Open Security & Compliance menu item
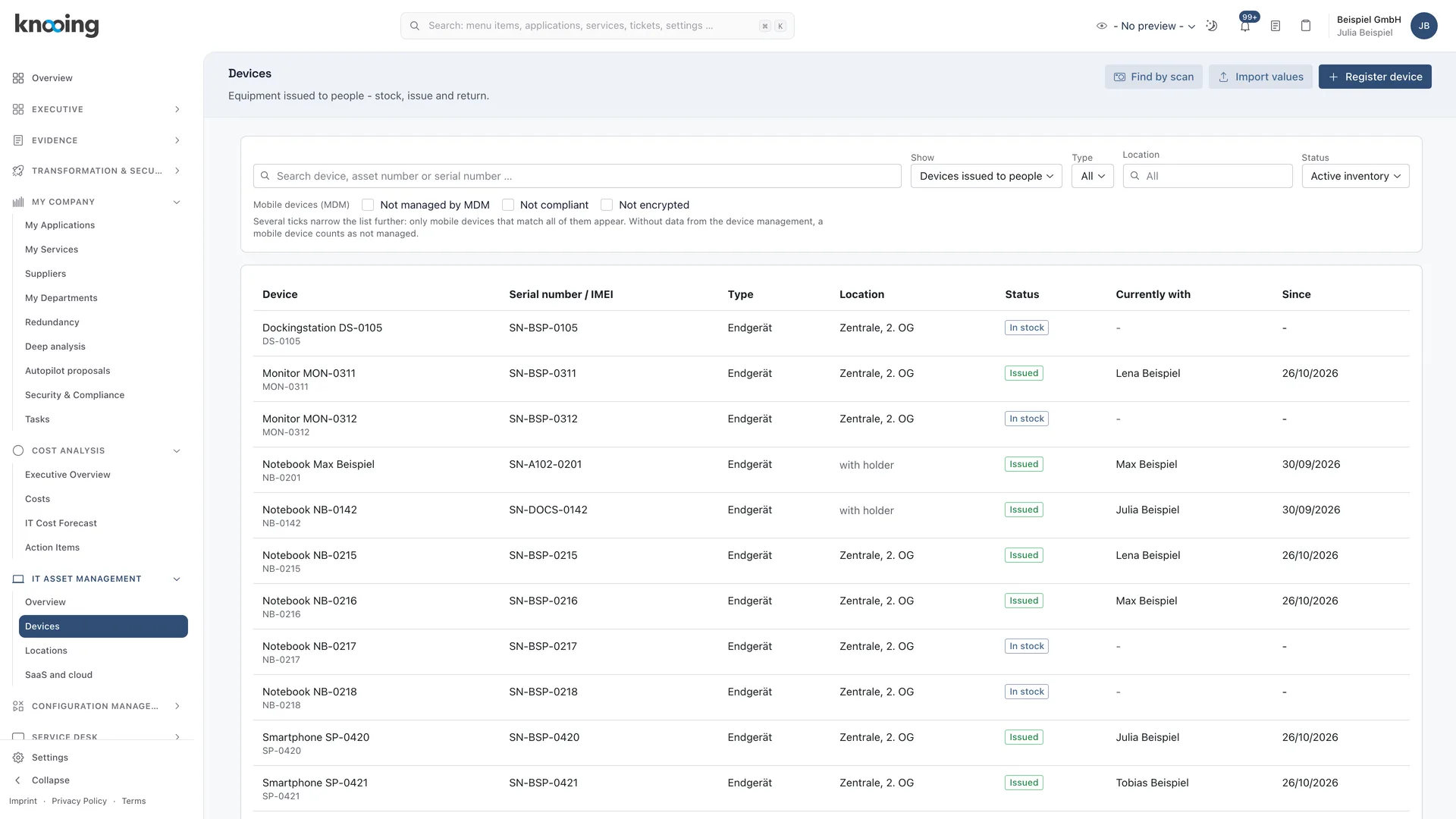Image resolution: width=1456 pixels, height=819 pixels. pyautogui.click(x=74, y=395)
